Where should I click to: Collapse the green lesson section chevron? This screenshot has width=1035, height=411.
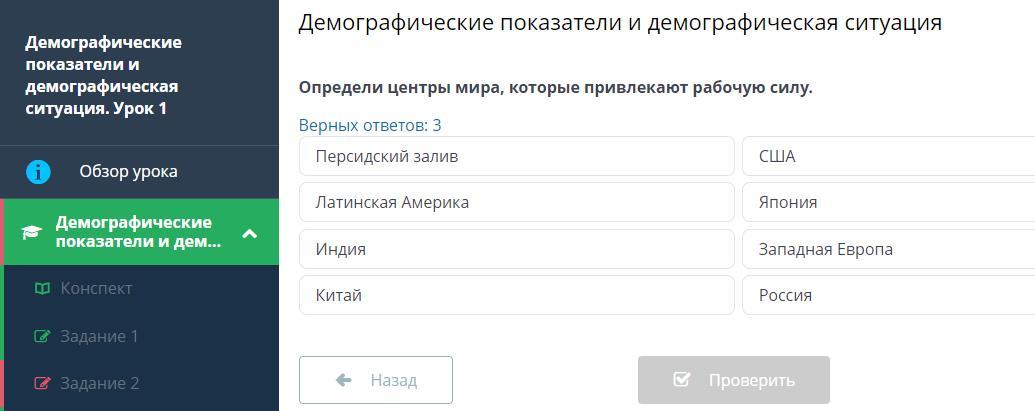point(250,233)
